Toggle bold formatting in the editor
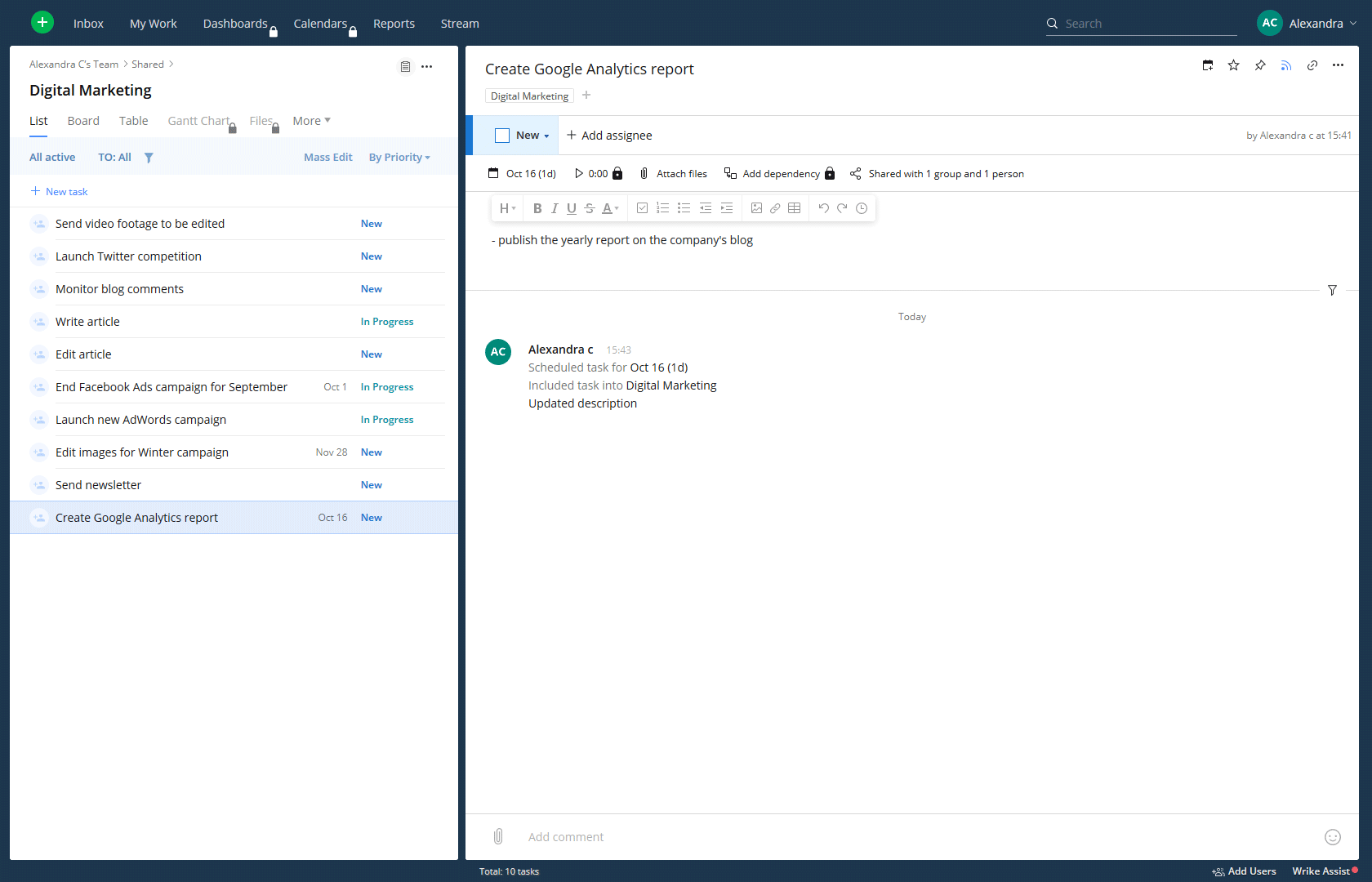Screen dimensions: 1372x882 (x=537, y=208)
